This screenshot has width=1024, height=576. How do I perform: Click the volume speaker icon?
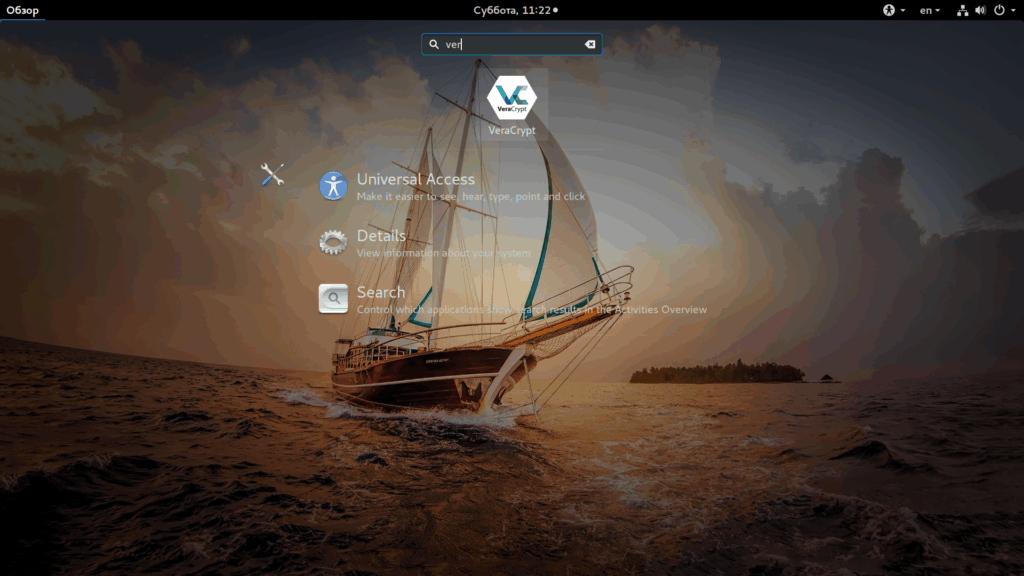(980, 10)
